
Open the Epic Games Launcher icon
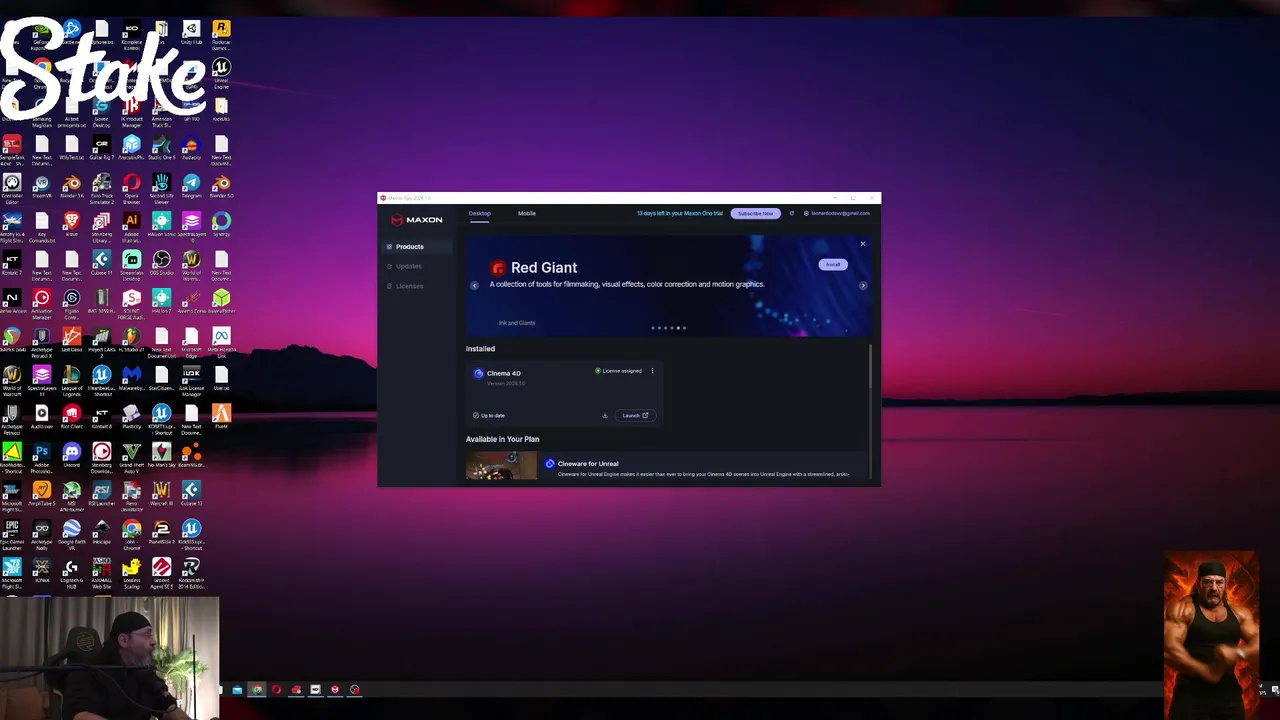[x=11, y=532]
